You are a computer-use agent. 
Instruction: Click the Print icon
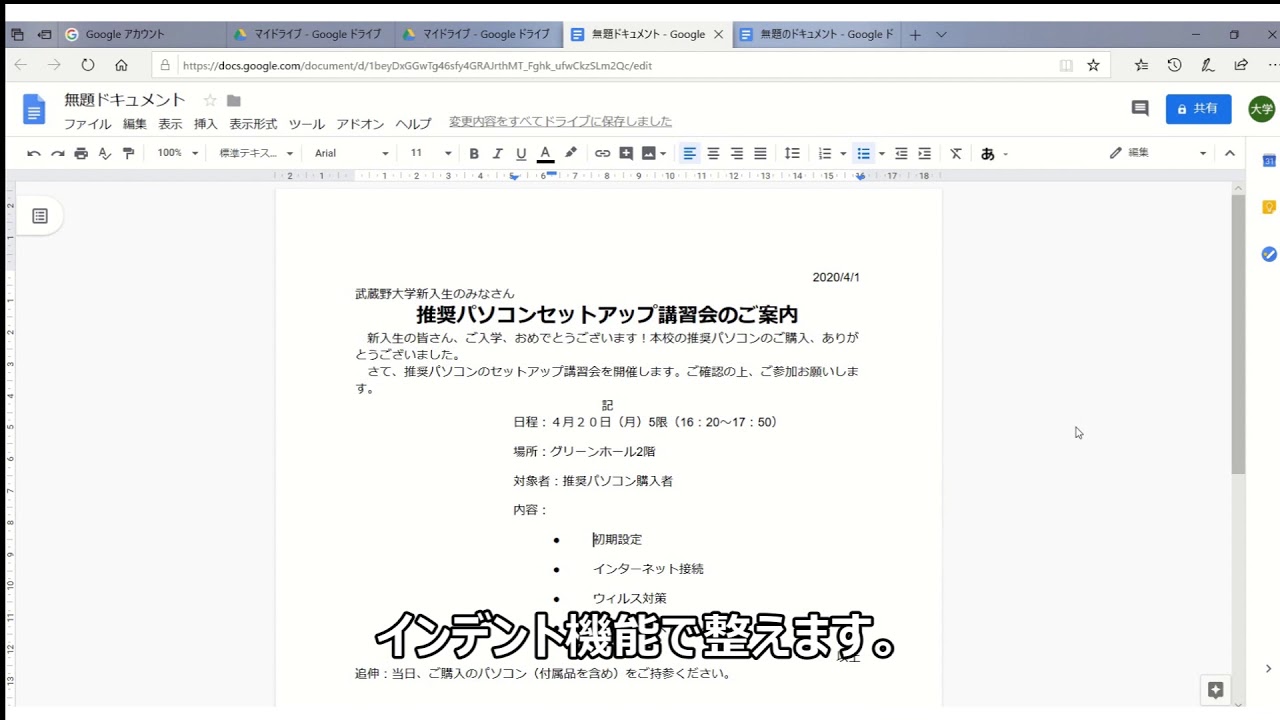click(x=81, y=153)
